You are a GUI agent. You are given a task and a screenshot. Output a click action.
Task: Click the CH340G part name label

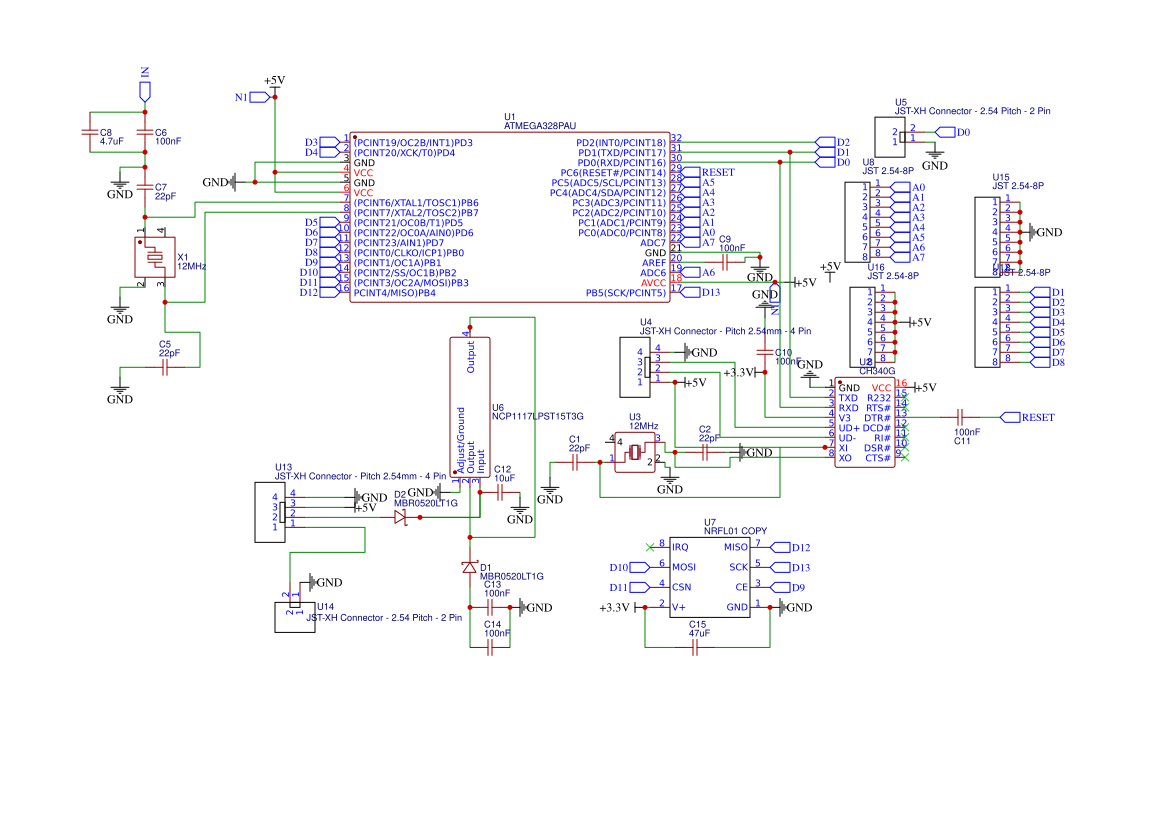[877, 370]
